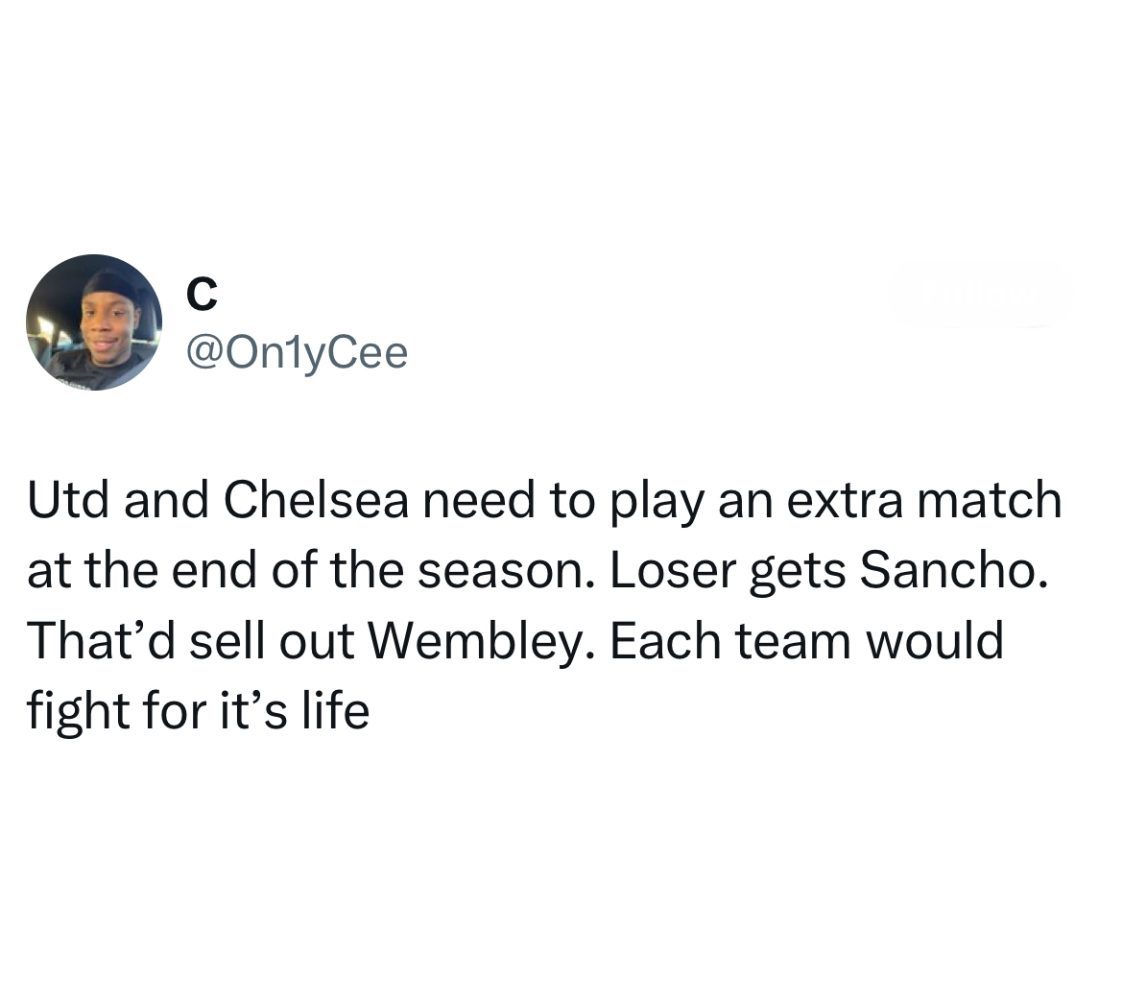Click the word play in the tweet
The height and width of the screenshot is (1000, 1123).
tap(657, 501)
